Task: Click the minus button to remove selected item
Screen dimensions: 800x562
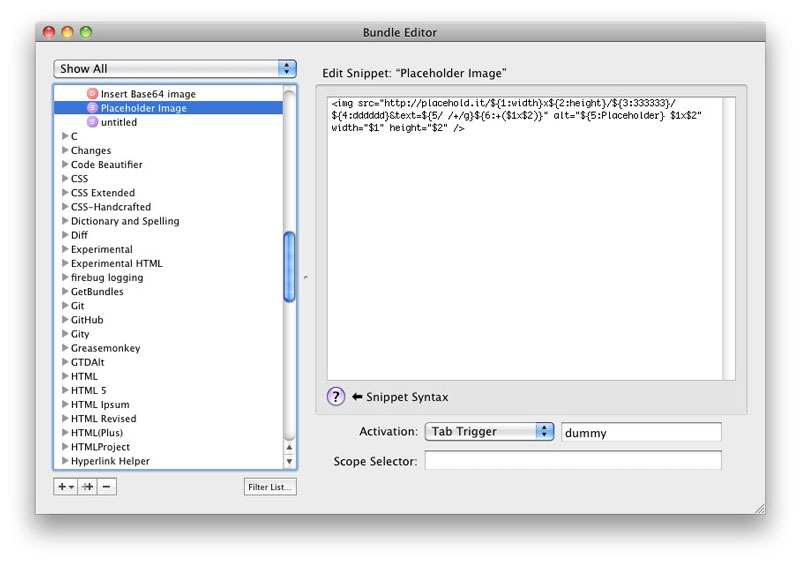Action: click(107, 487)
